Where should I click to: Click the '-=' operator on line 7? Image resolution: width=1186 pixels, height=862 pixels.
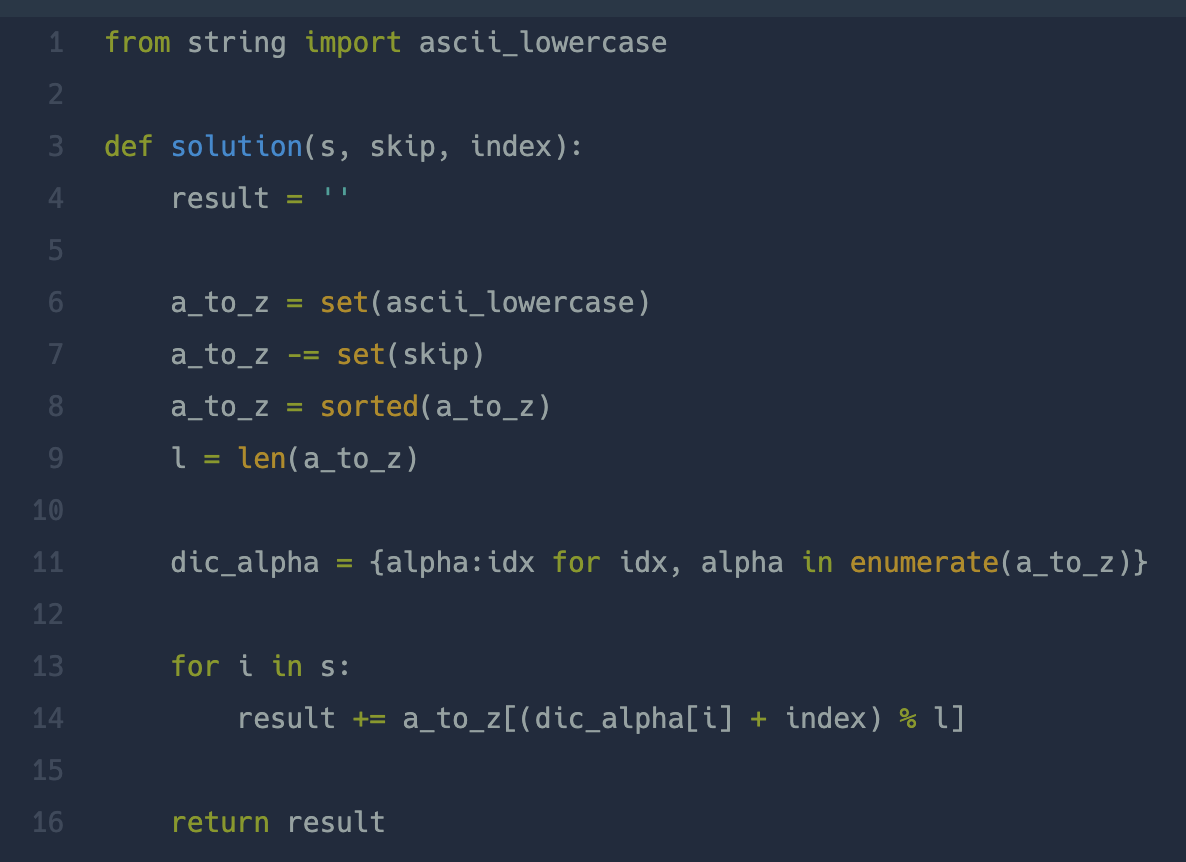pos(303,355)
